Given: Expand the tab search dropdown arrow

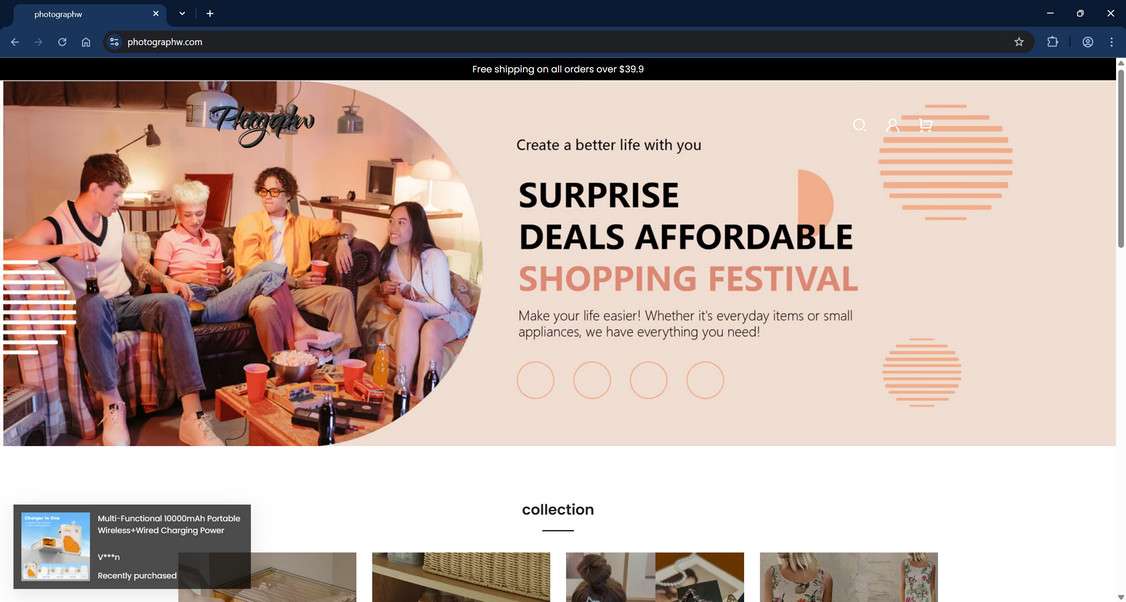Looking at the screenshot, I should tap(182, 14).
